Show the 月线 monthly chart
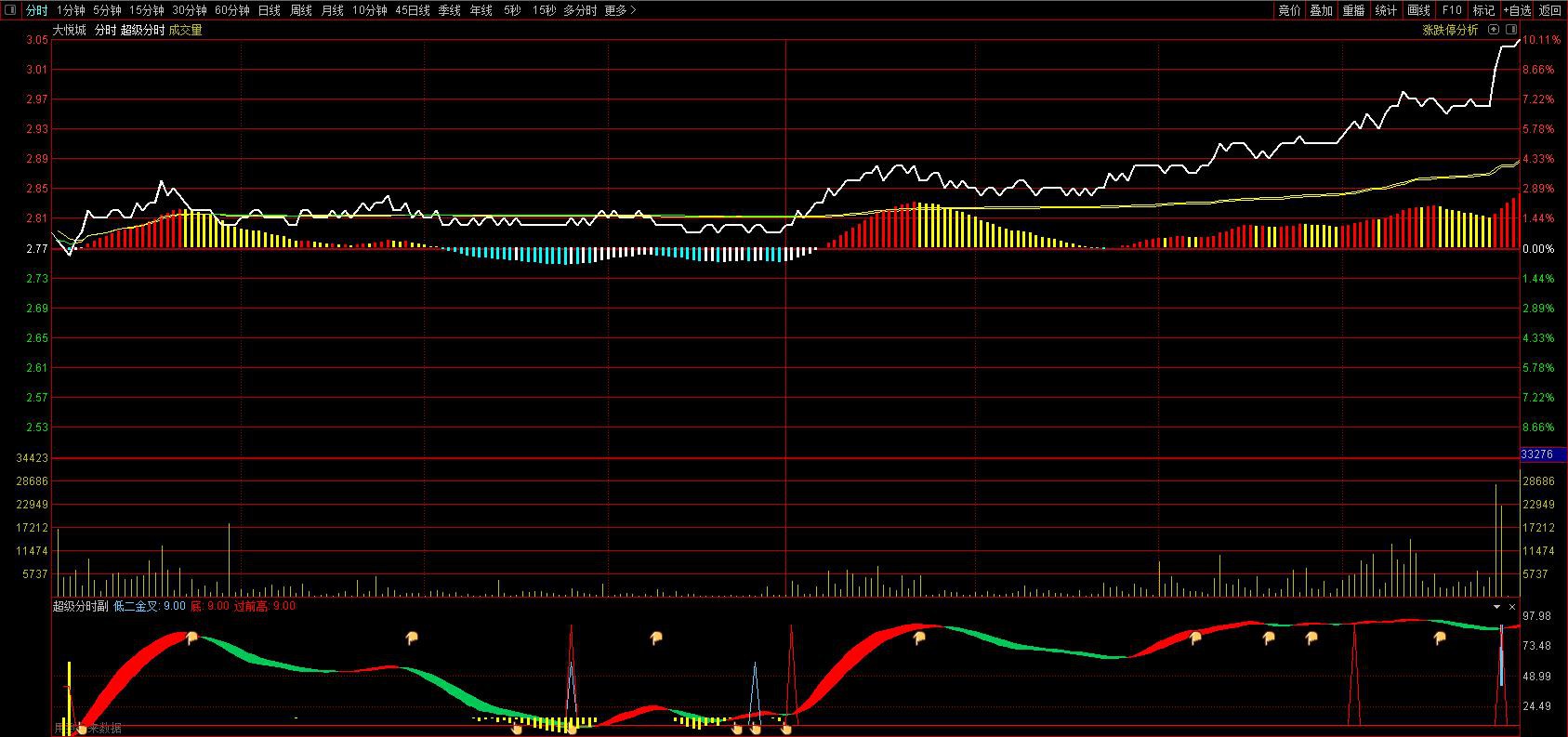Screen dimensions: 1568x737 [x=333, y=10]
